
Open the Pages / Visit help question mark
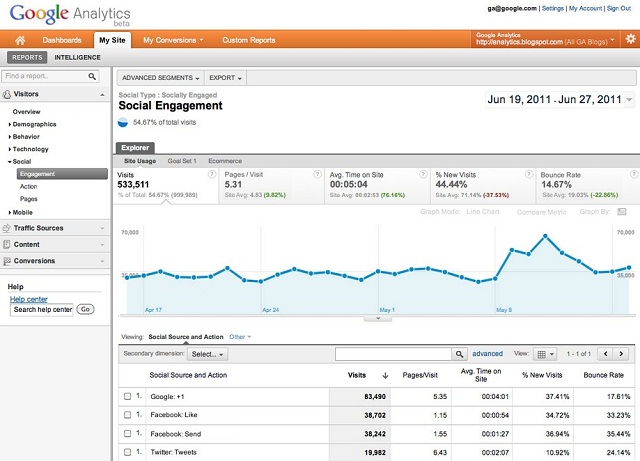(x=317, y=174)
